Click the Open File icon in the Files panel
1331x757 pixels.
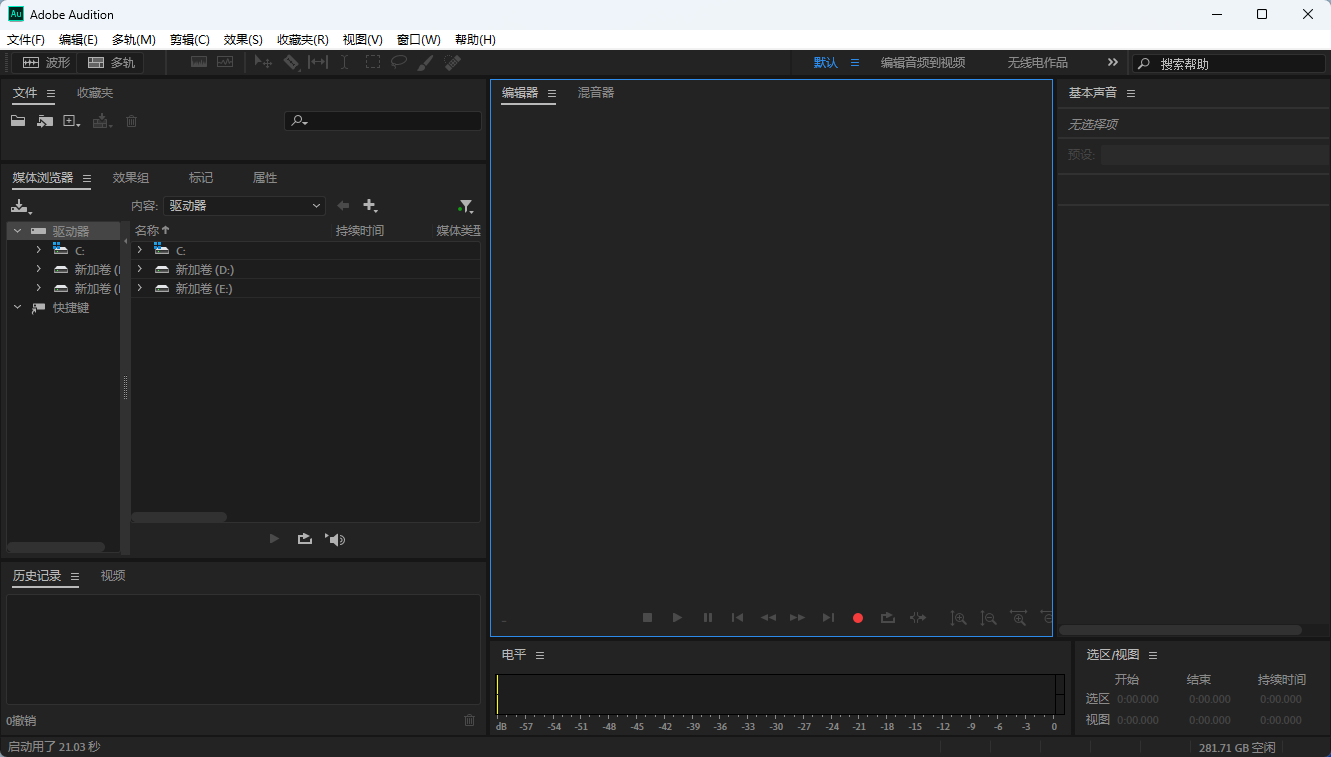coord(17,120)
